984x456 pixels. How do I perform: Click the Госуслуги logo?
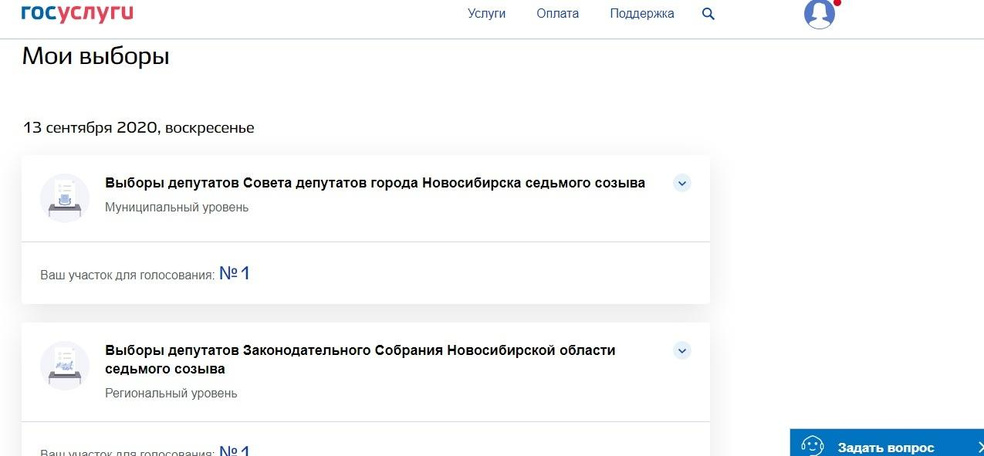(77, 12)
